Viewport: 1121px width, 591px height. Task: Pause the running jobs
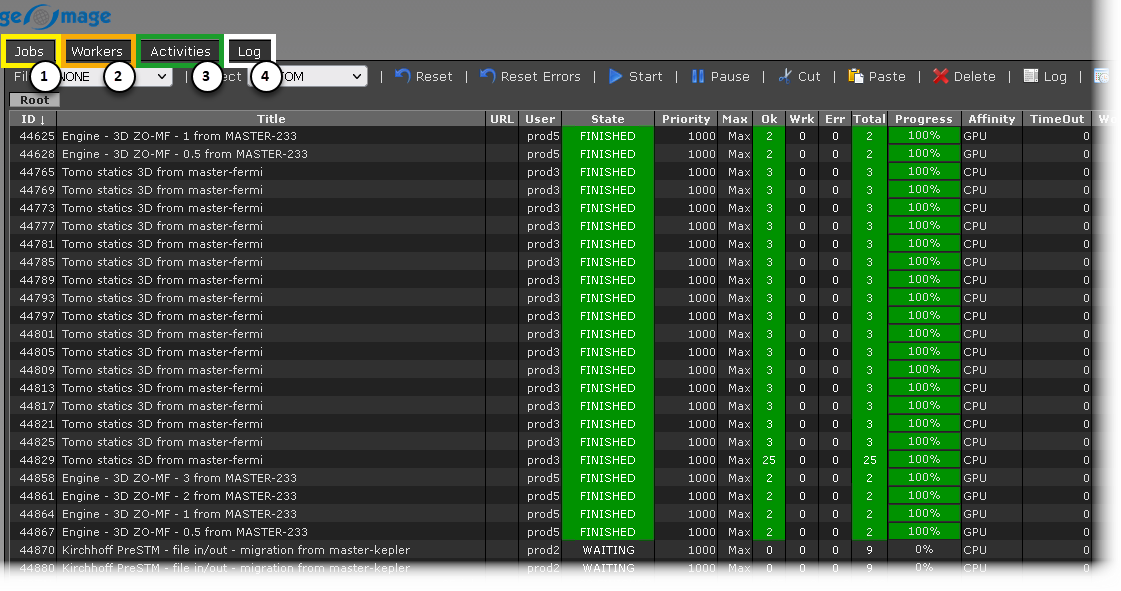[720, 76]
